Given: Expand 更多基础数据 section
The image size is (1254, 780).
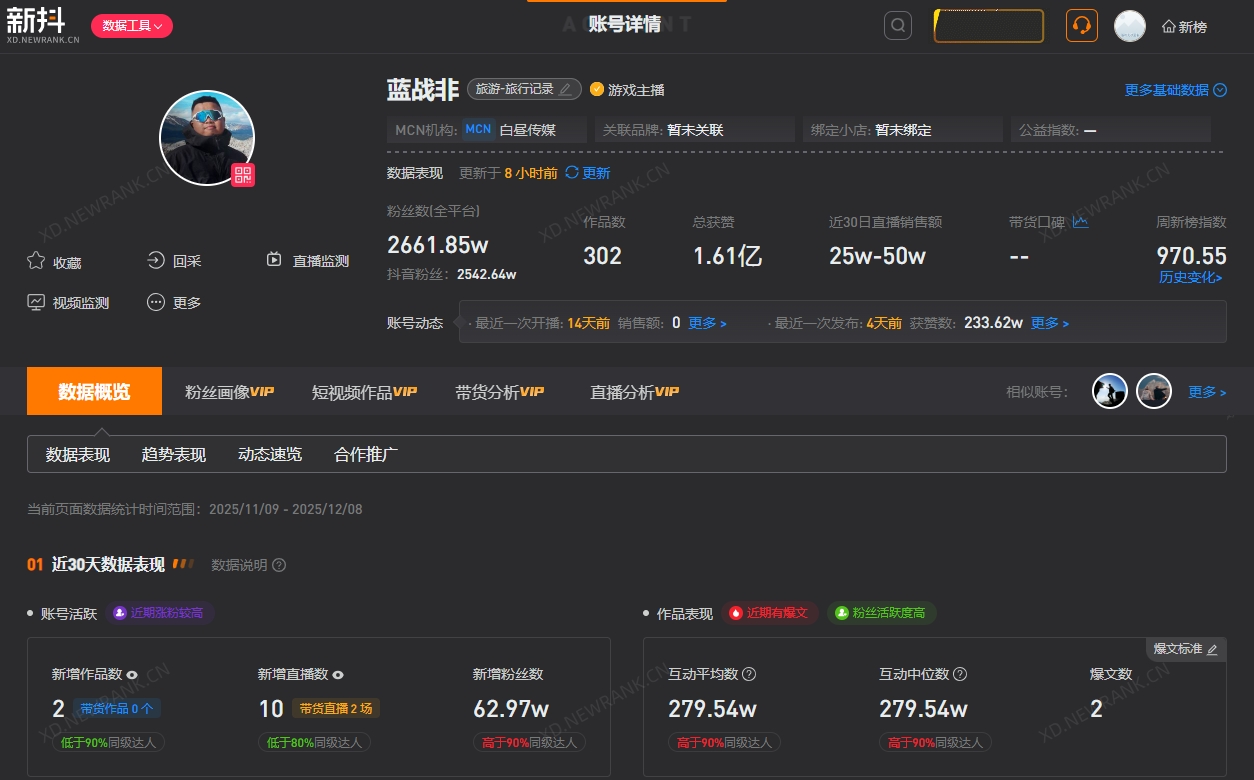Looking at the screenshot, I should point(1175,90).
